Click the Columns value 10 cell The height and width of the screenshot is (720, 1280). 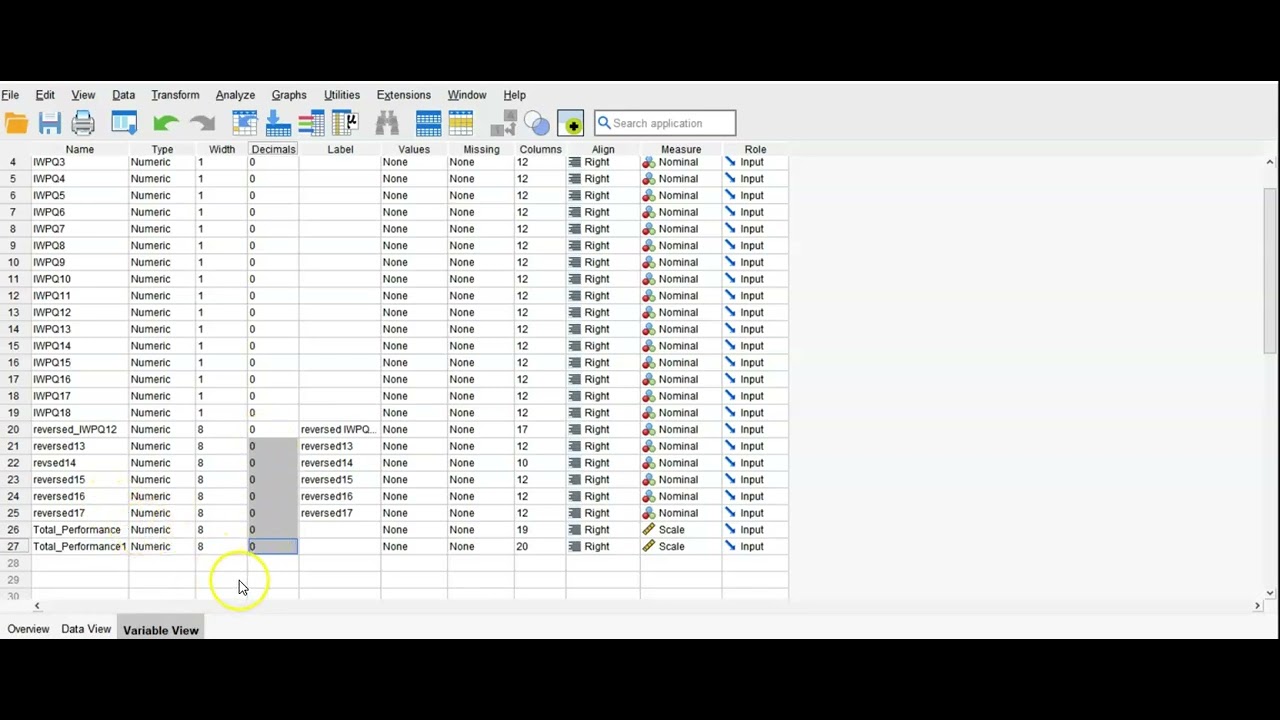540,463
